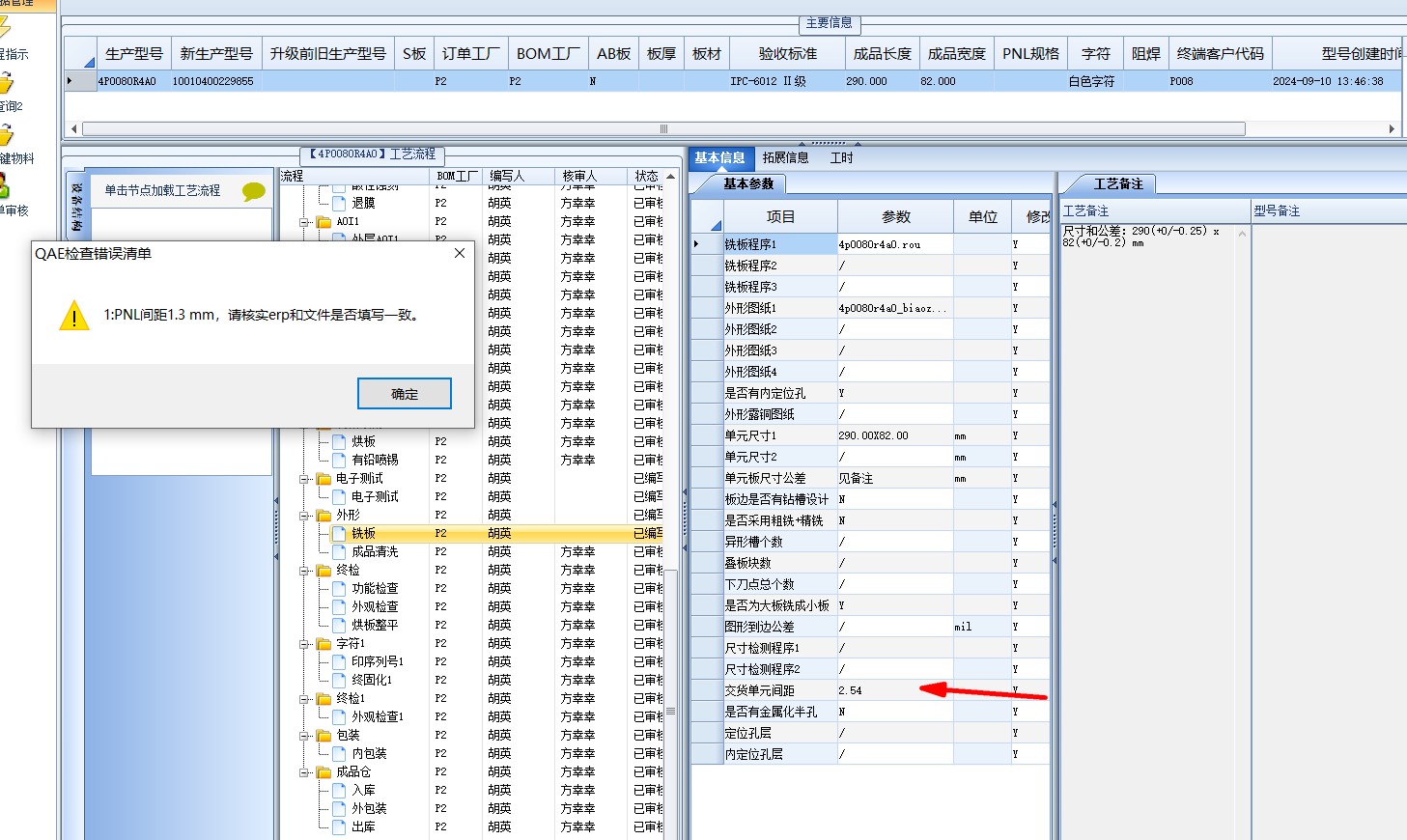The height and width of the screenshot is (840, 1407).
Task: Click the document icon of 终固化1
Action: [x=339, y=680]
